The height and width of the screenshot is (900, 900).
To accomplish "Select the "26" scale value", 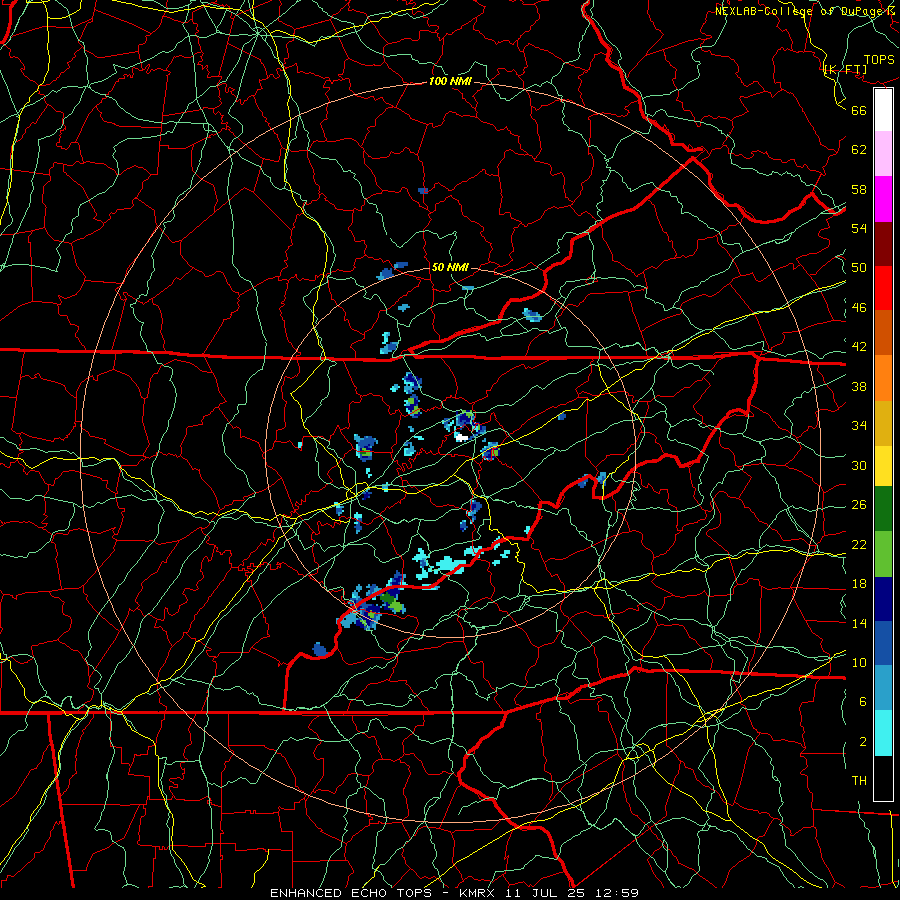I will pyautogui.click(x=859, y=505).
